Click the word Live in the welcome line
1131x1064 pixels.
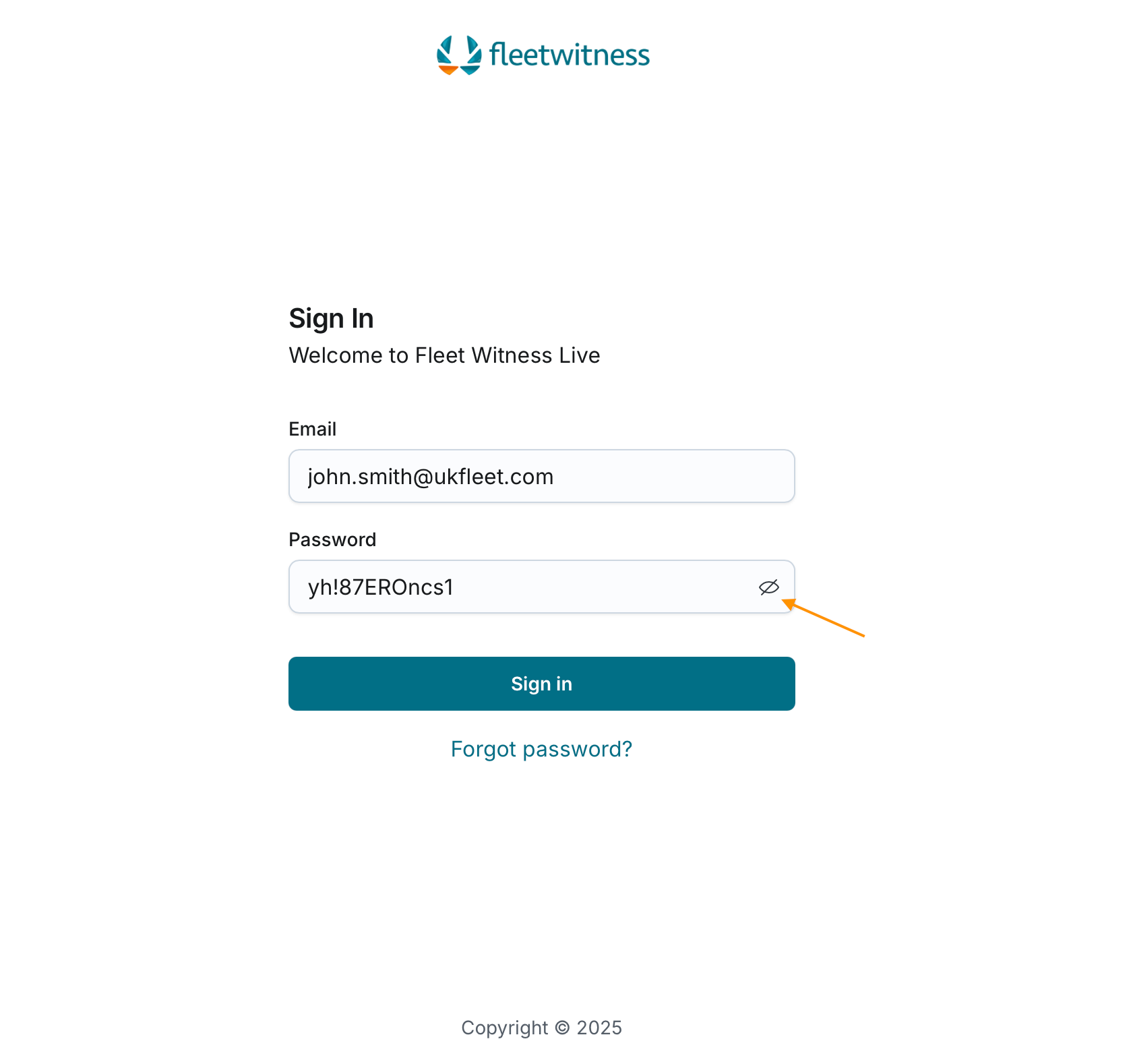pos(580,355)
